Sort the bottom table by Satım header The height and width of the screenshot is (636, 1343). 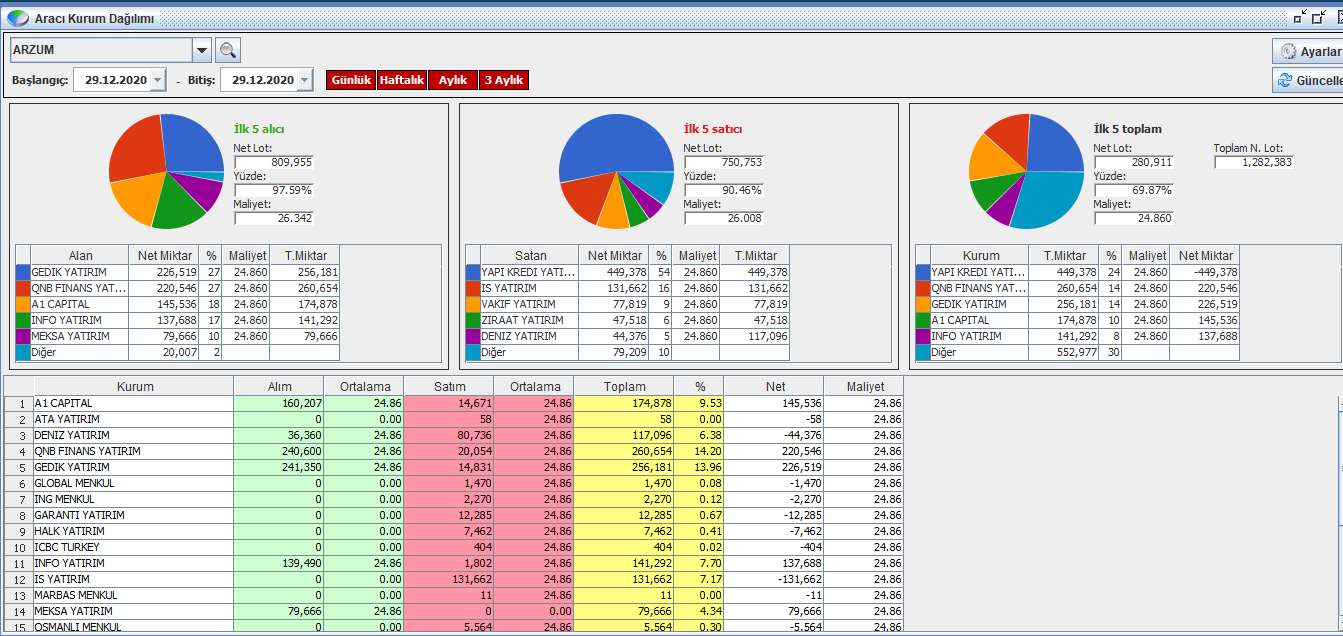[449, 386]
